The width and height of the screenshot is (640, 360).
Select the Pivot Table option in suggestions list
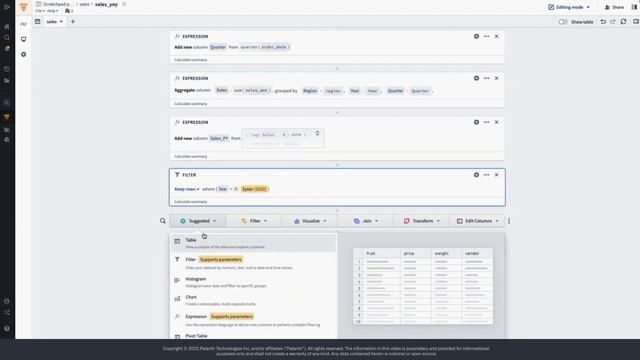click(253, 336)
